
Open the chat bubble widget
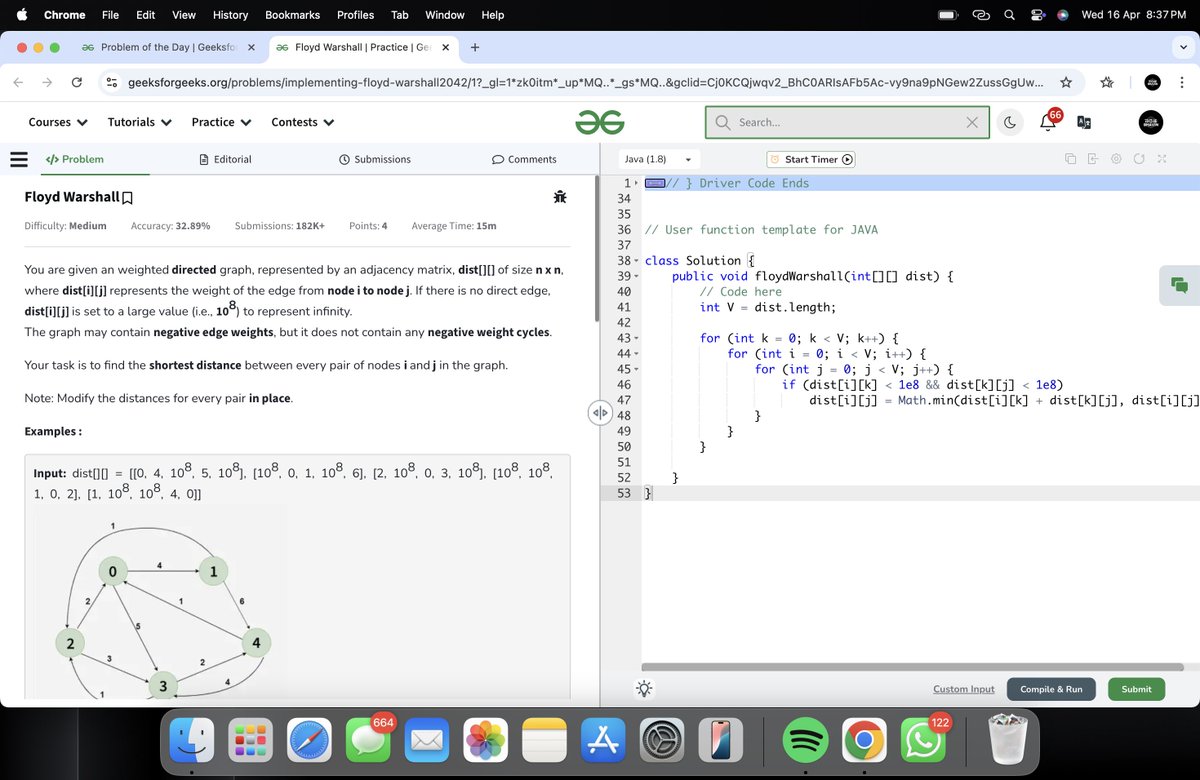1179,285
